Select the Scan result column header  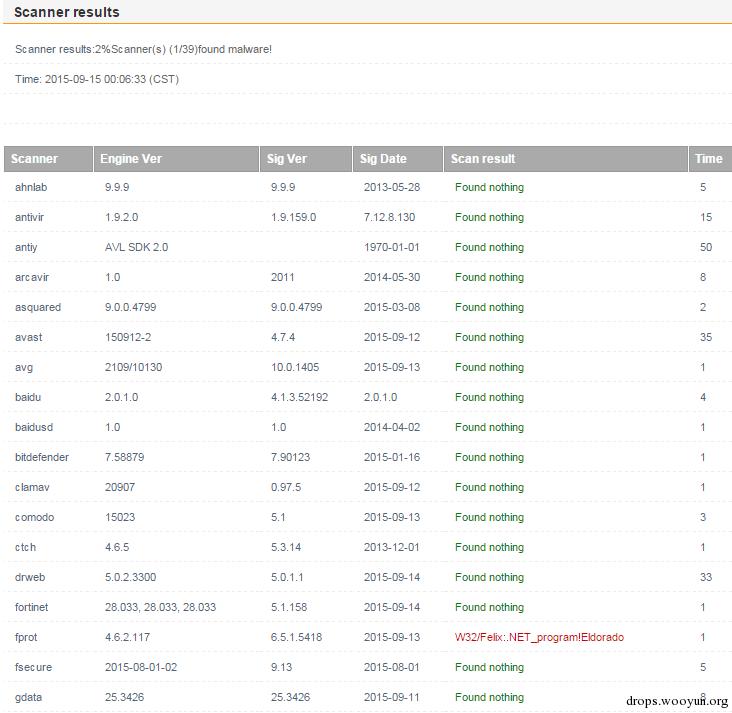[483, 158]
